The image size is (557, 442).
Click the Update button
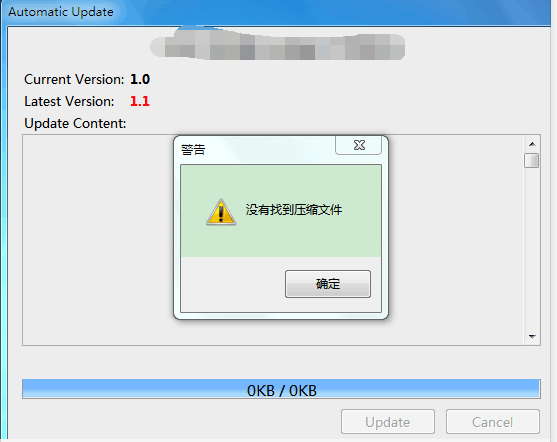388,422
